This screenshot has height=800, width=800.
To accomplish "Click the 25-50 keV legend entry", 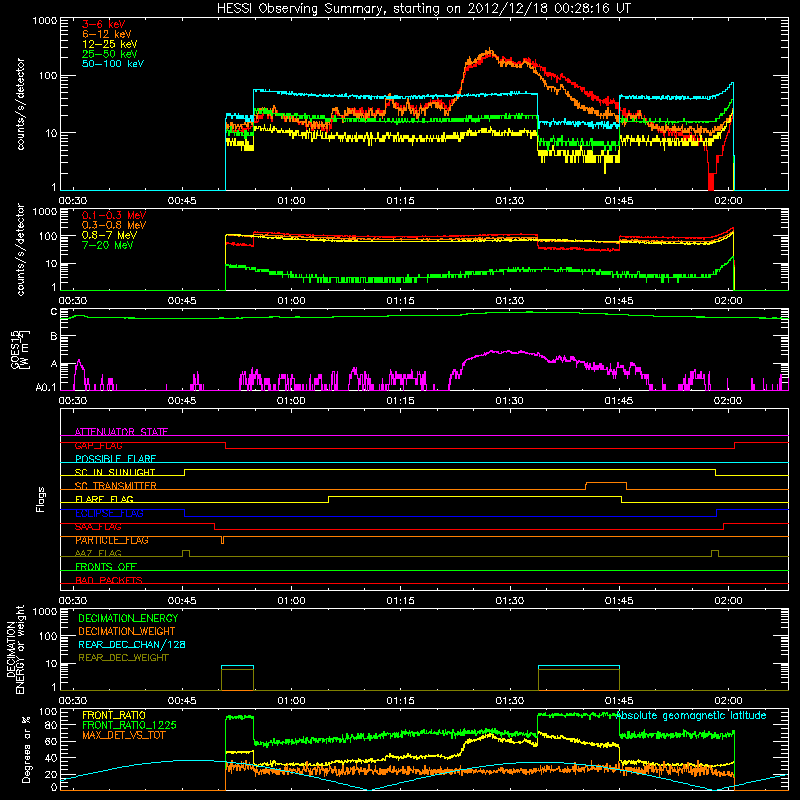I will pos(110,54).
